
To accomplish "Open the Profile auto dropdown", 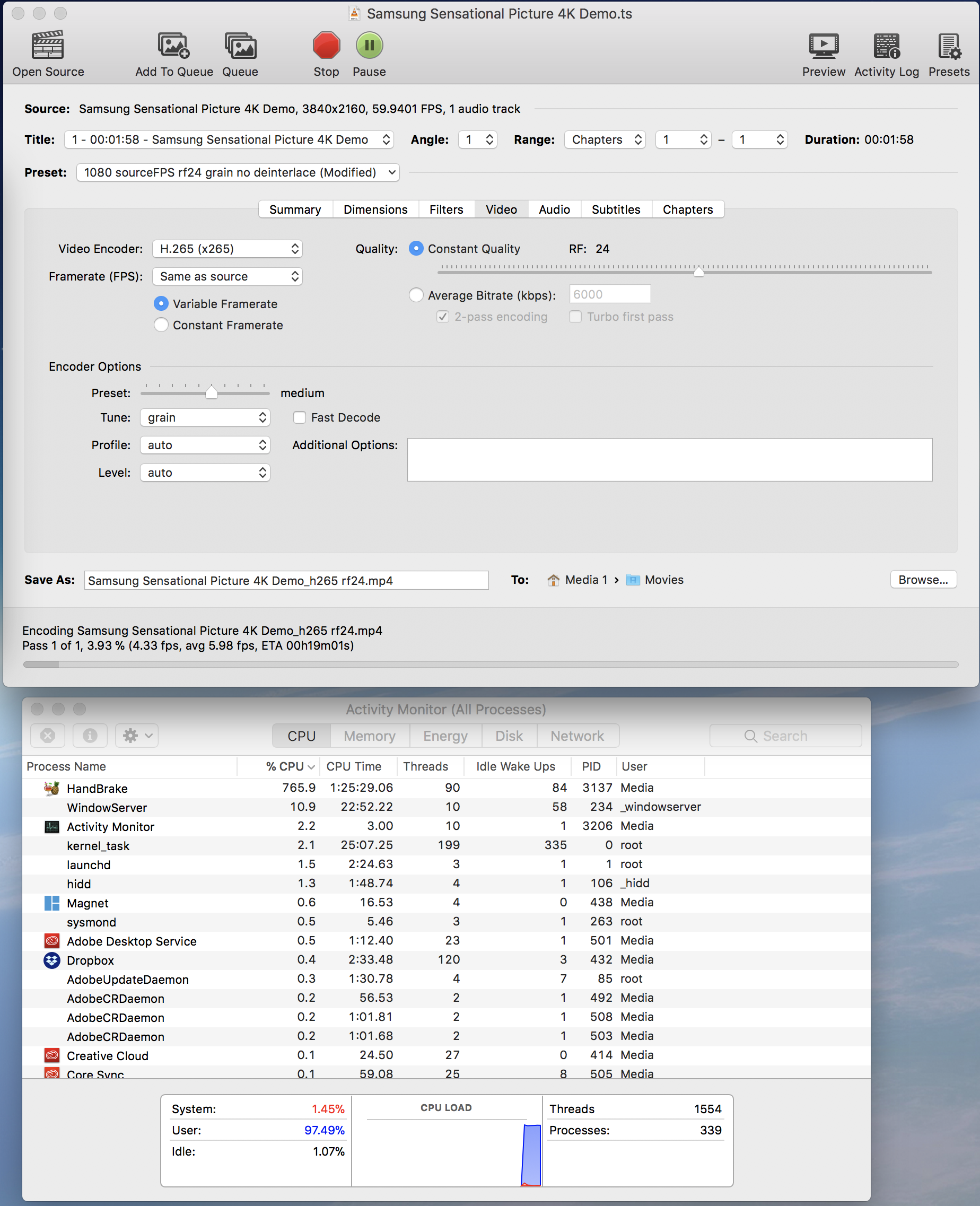I will click(x=205, y=445).
